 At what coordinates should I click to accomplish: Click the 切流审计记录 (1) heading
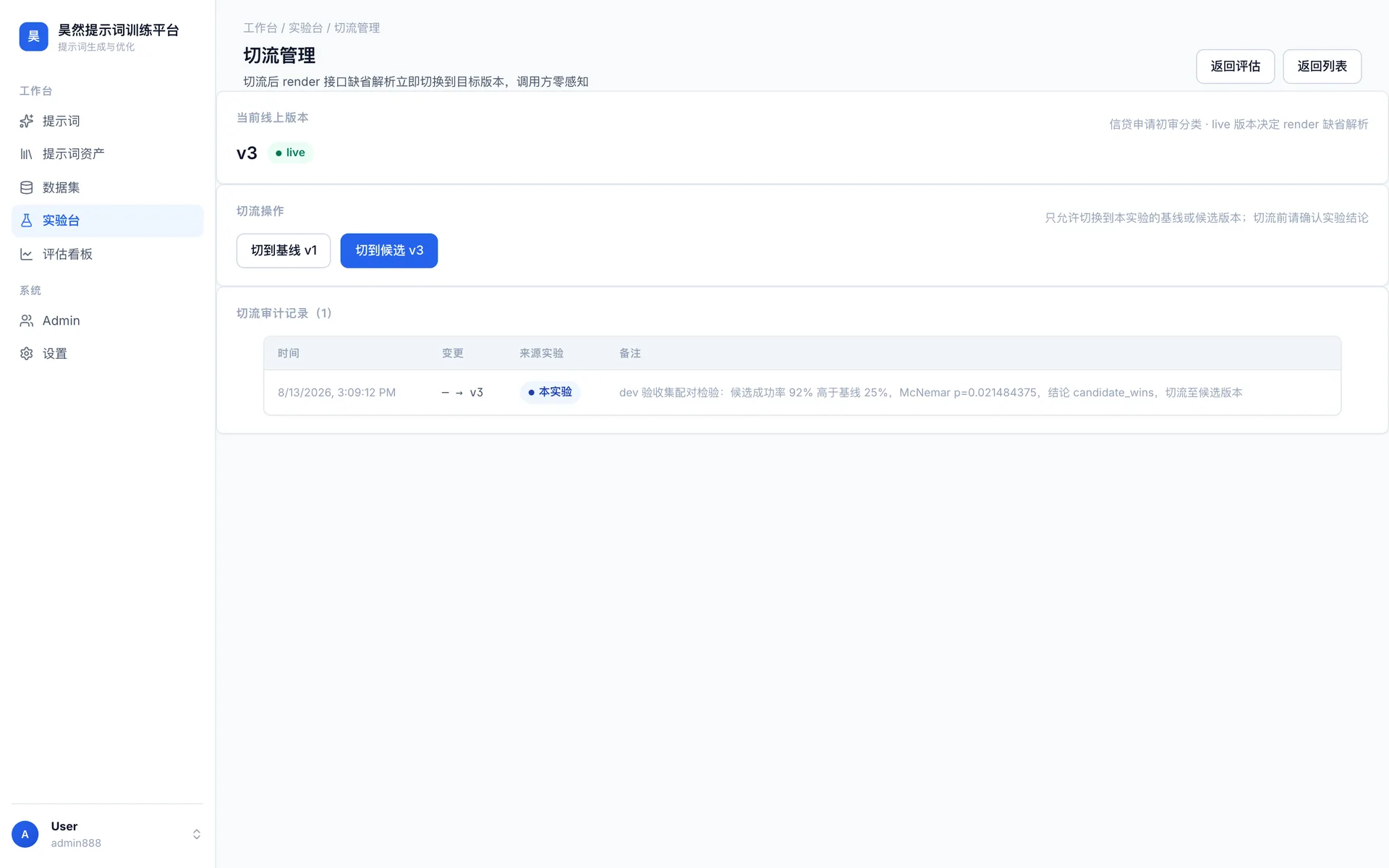pyautogui.click(x=284, y=313)
